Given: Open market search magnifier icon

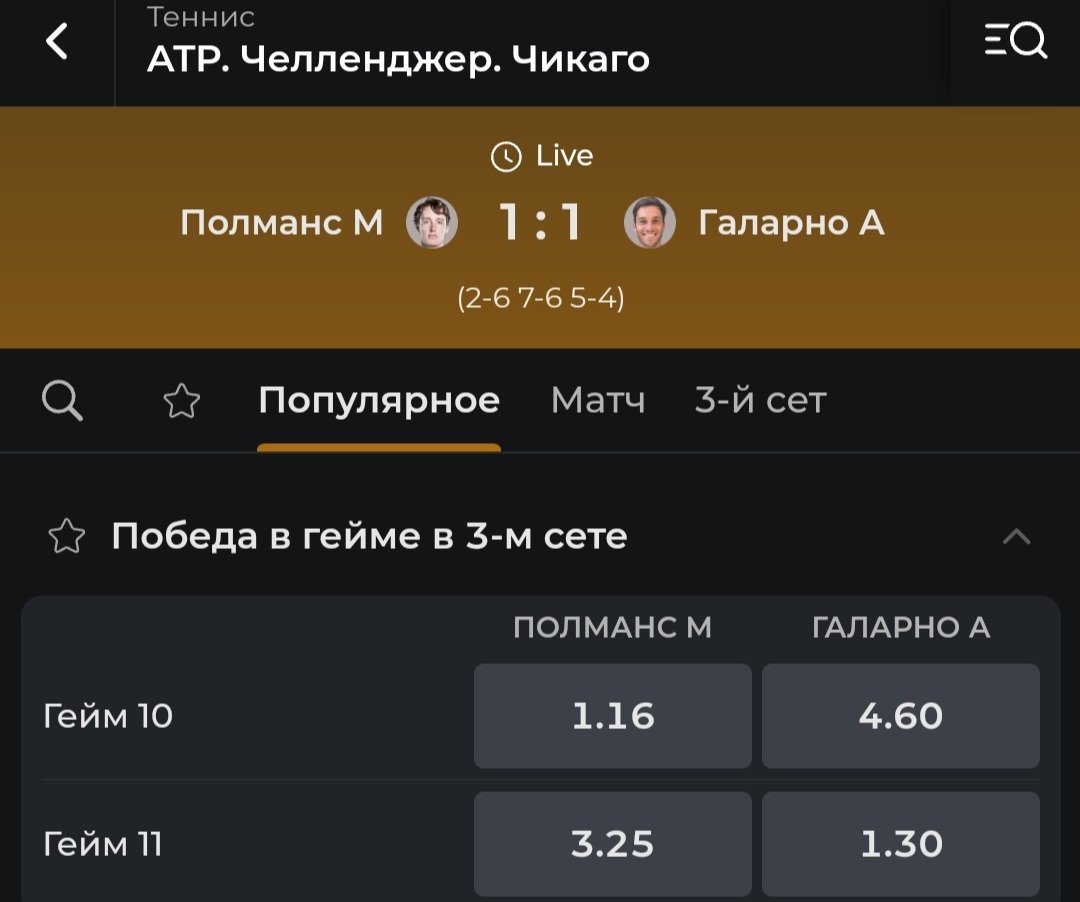Looking at the screenshot, I should (x=63, y=402).
